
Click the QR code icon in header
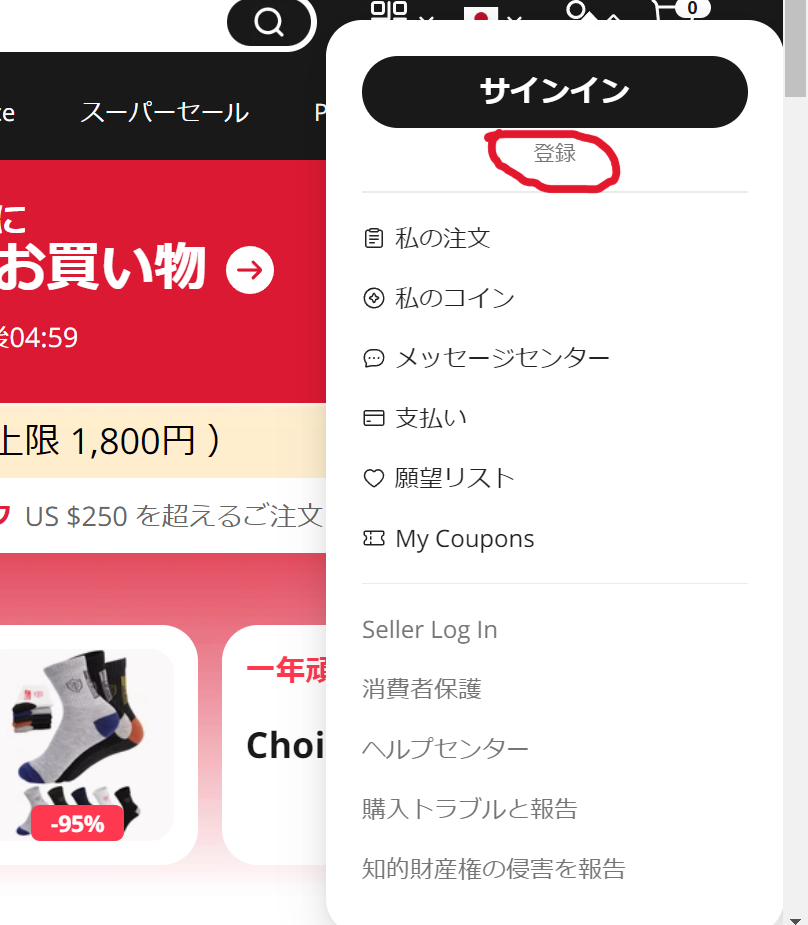(x=389, y=9)
